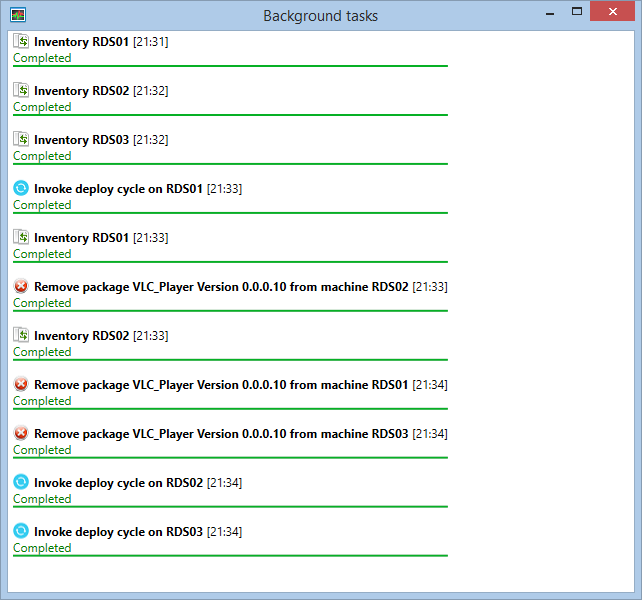Click progress bar under Inventory RDS01 21:31
Image resolution: width=642 pixels, height=600 pixels.
pyautogui.click(x=230, y=66)
